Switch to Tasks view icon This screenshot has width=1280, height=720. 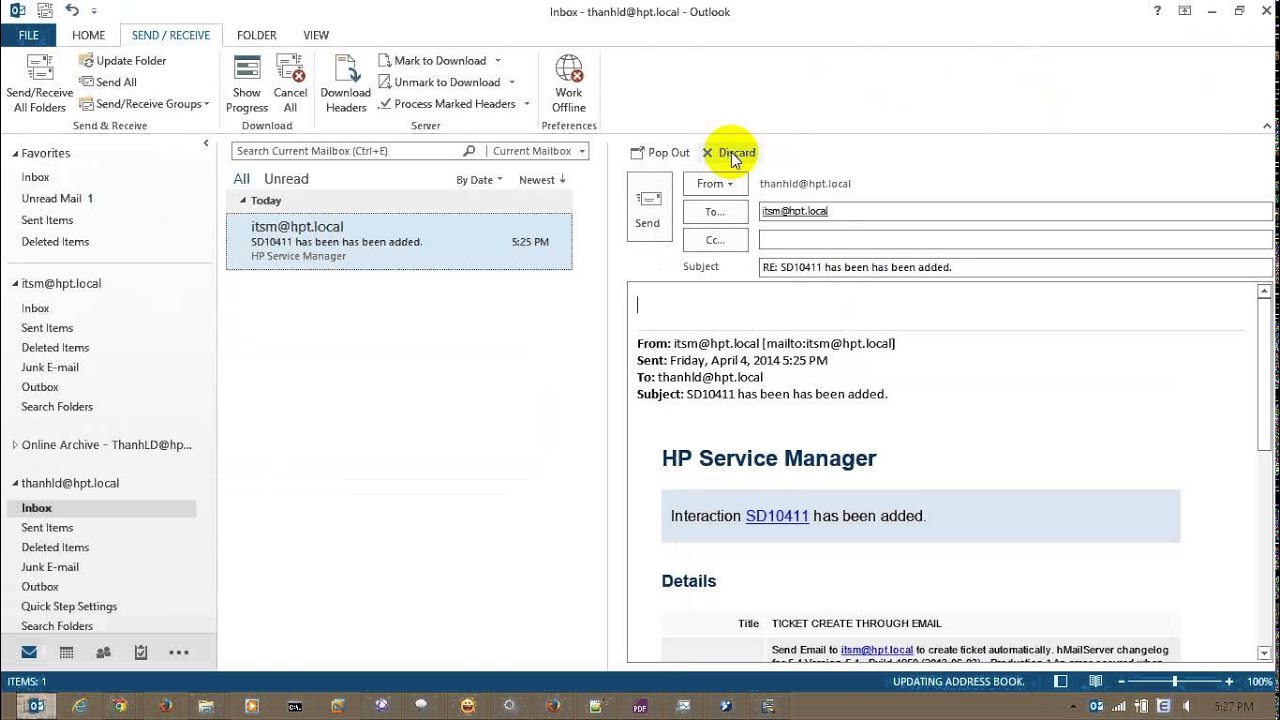tap(141, 652)
